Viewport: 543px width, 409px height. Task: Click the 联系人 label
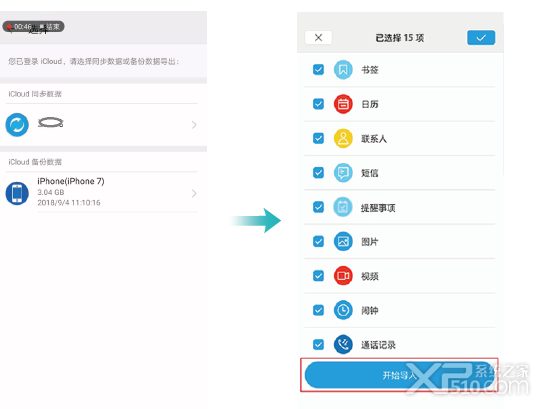click(x=374, y=139)
